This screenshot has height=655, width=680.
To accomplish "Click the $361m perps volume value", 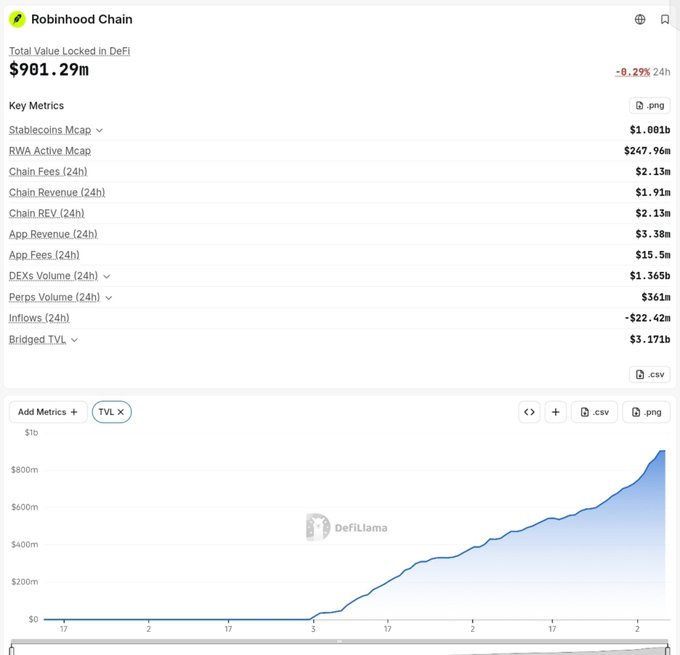I will (x=656, y=297).
